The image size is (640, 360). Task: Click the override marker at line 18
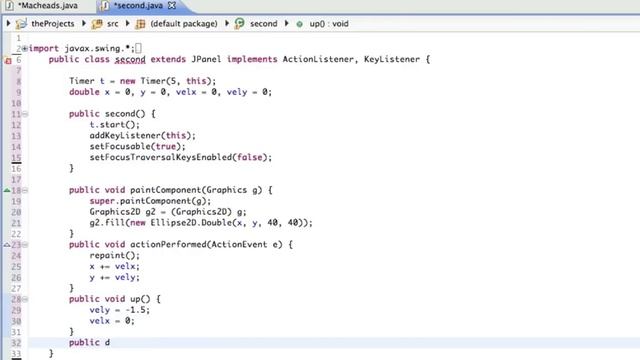point(7,190)
